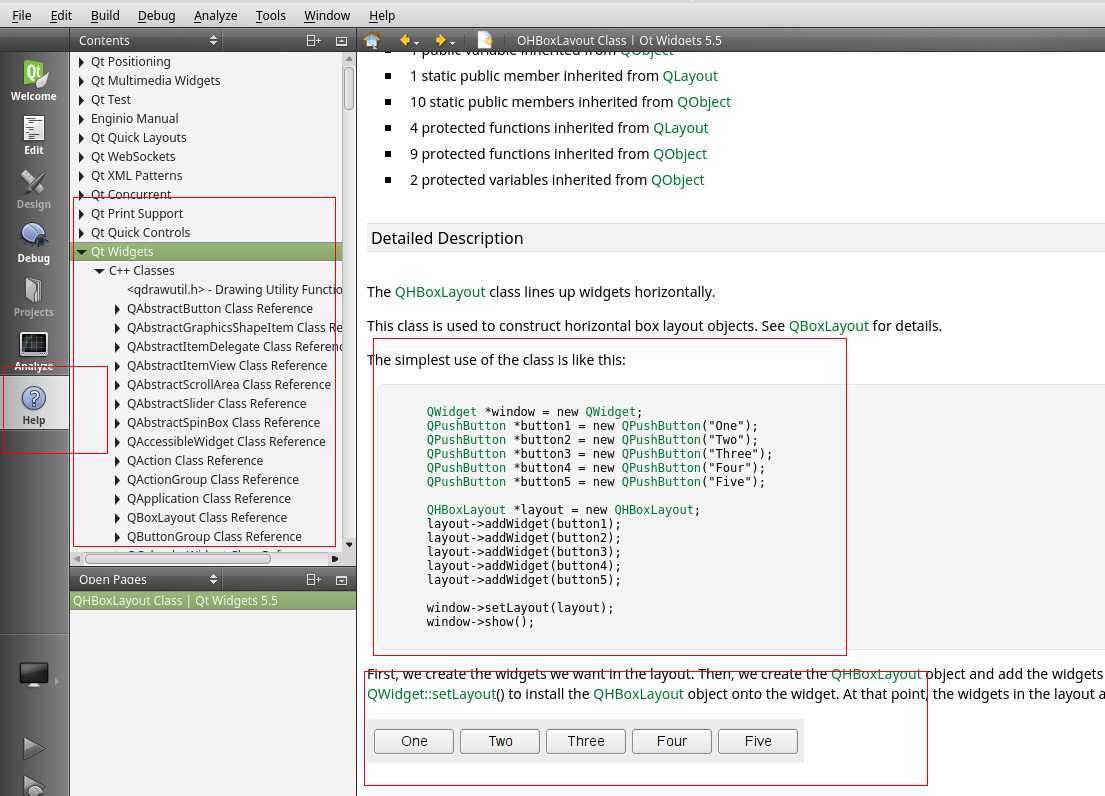Follow QObject link in 9 protected functions line
1105x796 pixels.
(x=679, y=154)
